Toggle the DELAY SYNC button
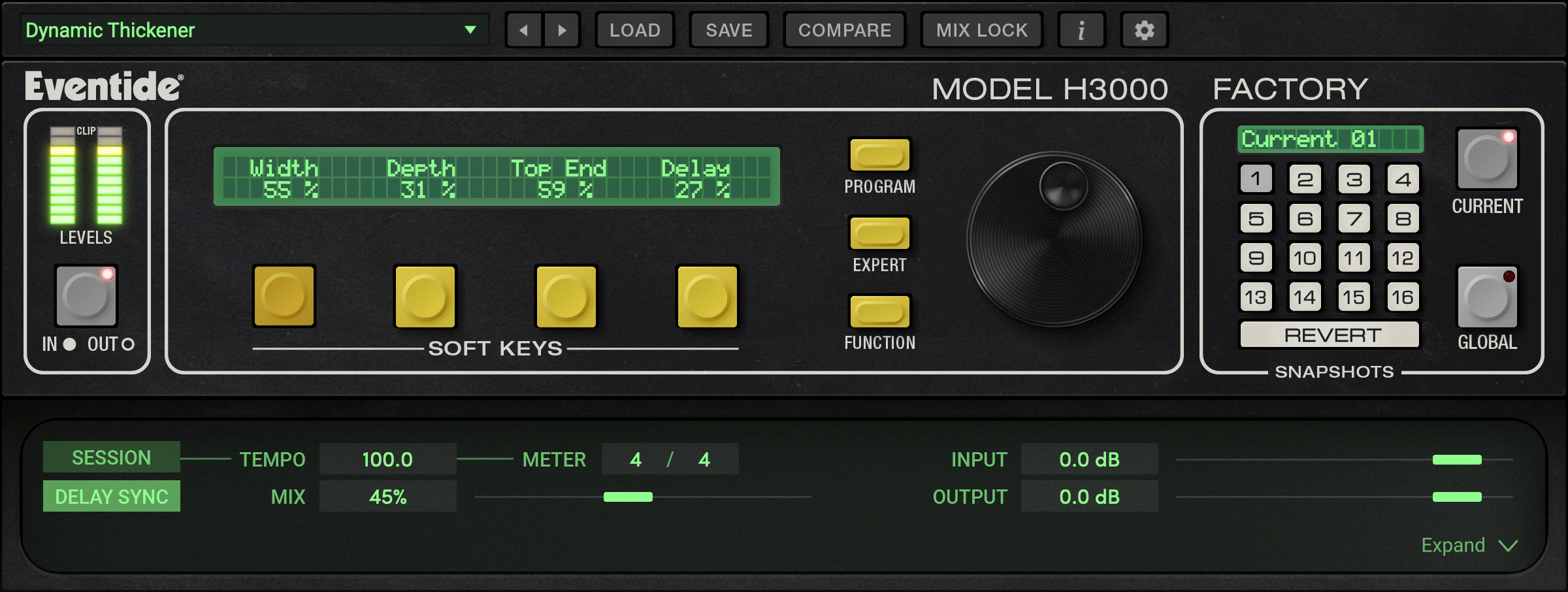Viewport: 1568px width, 592px height. coord(112,497)
